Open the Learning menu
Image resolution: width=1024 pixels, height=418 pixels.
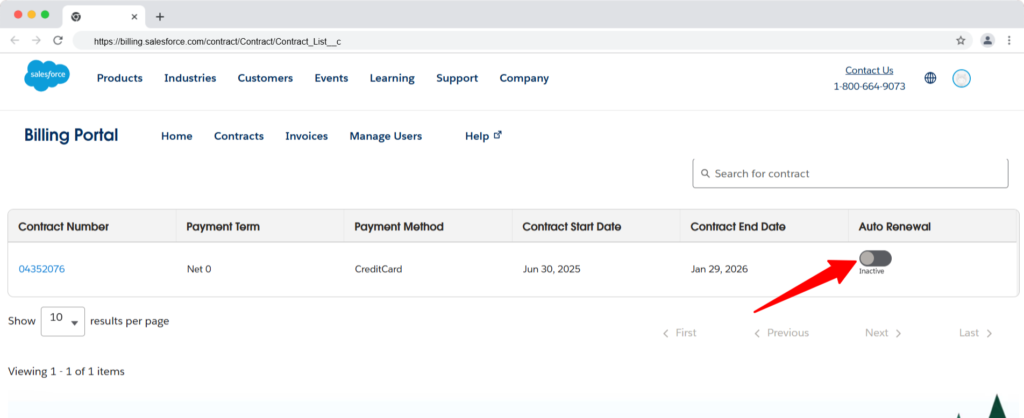[x=392, y=78]
